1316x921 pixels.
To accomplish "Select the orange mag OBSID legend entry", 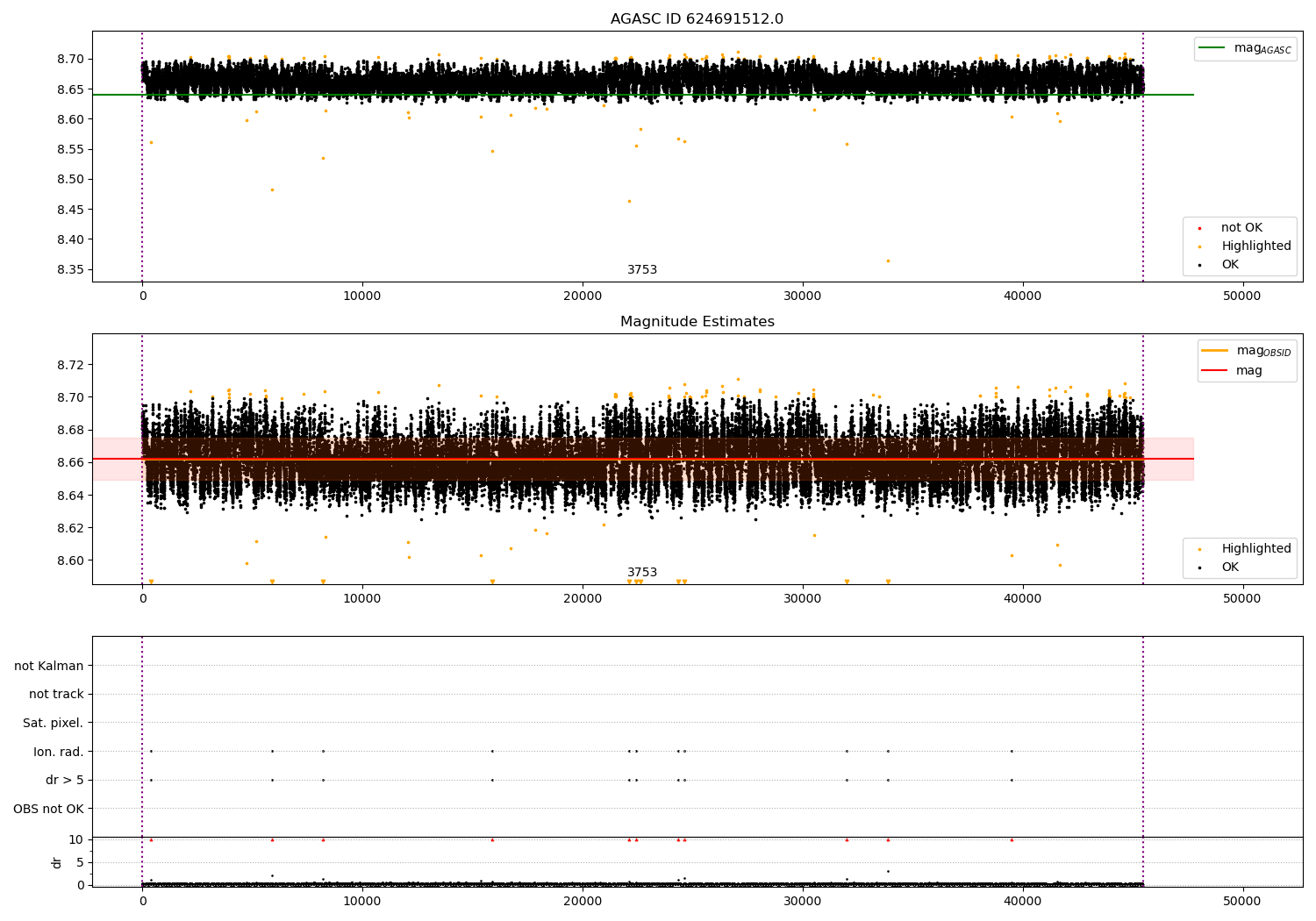I will click(1247, 351).
